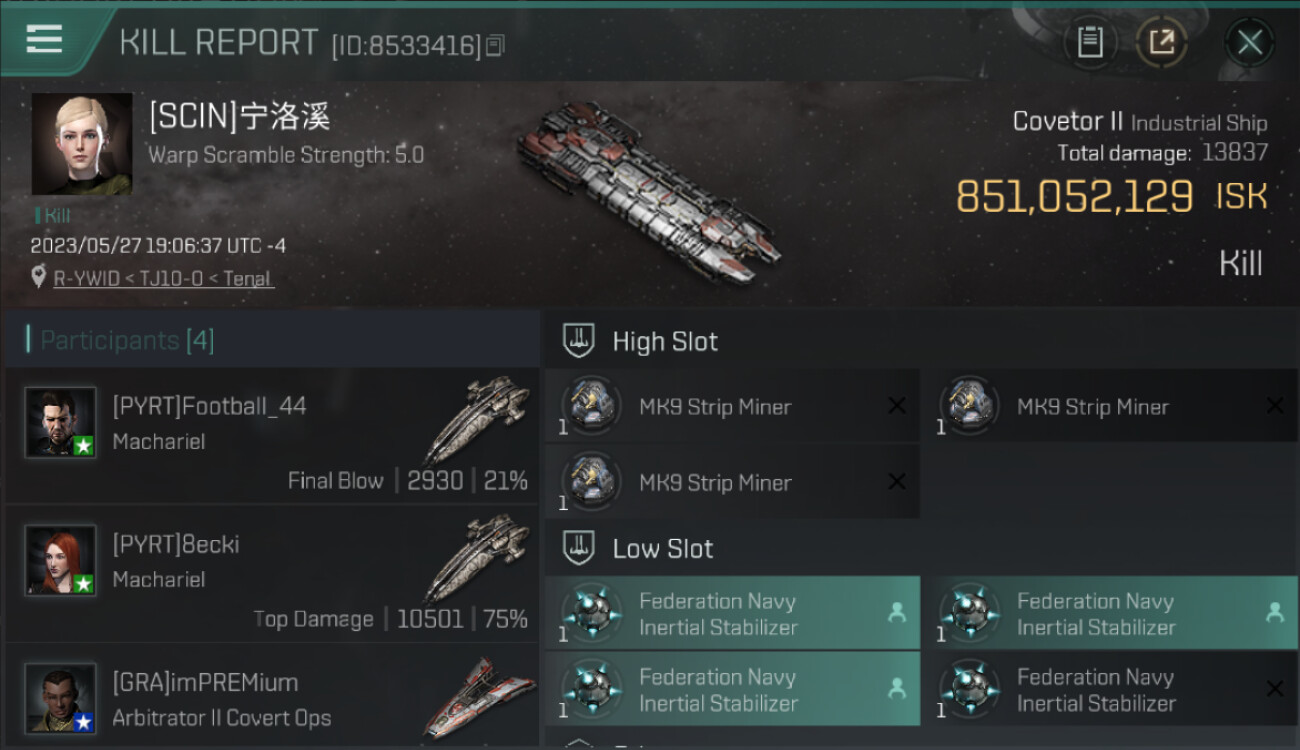Close the kill report window

1249,42
